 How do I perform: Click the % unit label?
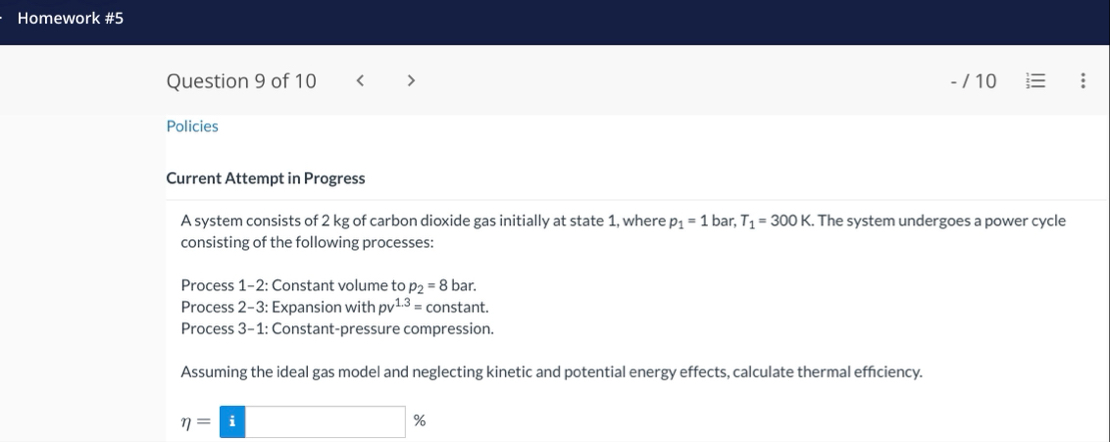419,421
